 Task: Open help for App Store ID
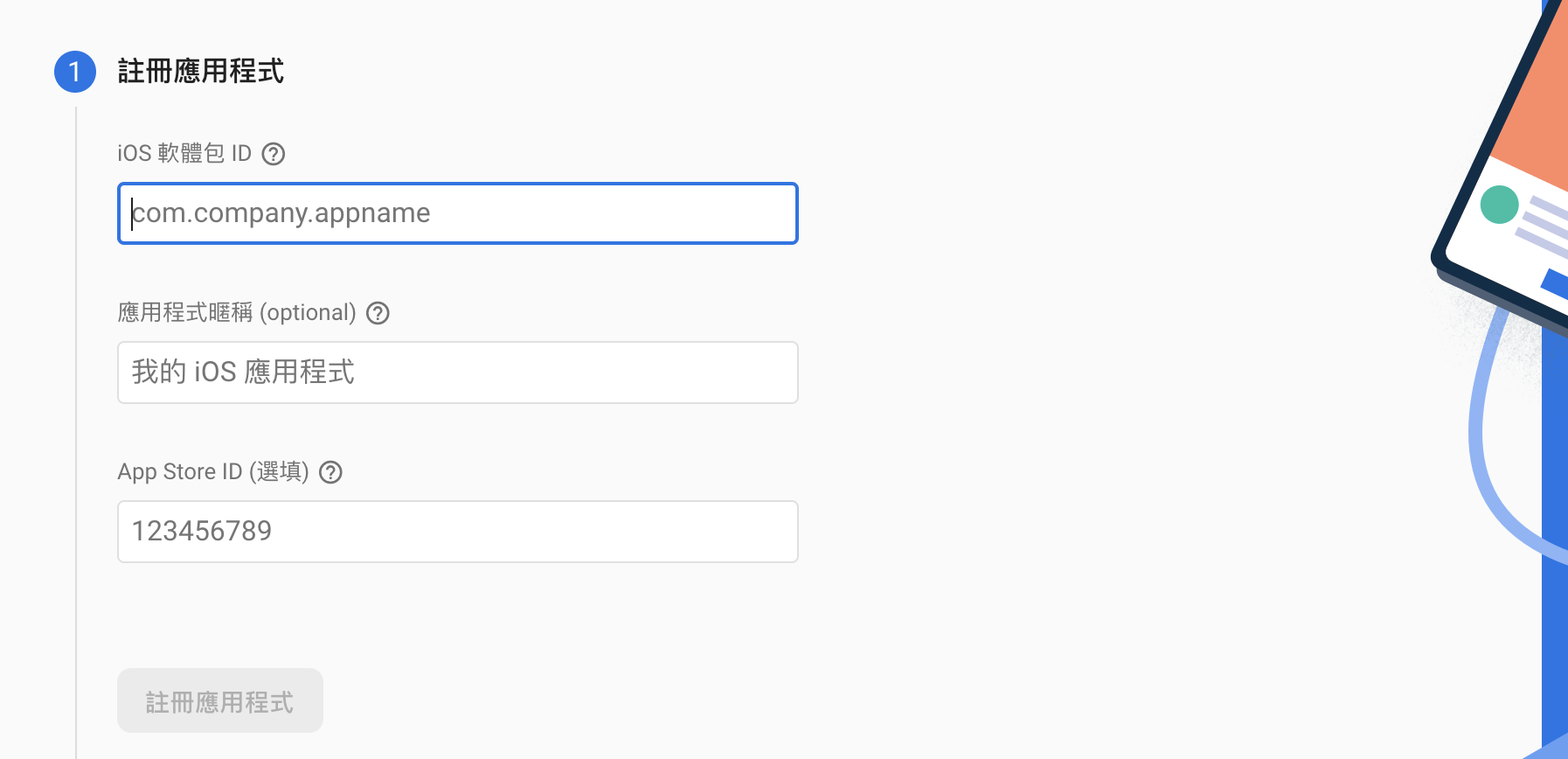coord(330,472)
